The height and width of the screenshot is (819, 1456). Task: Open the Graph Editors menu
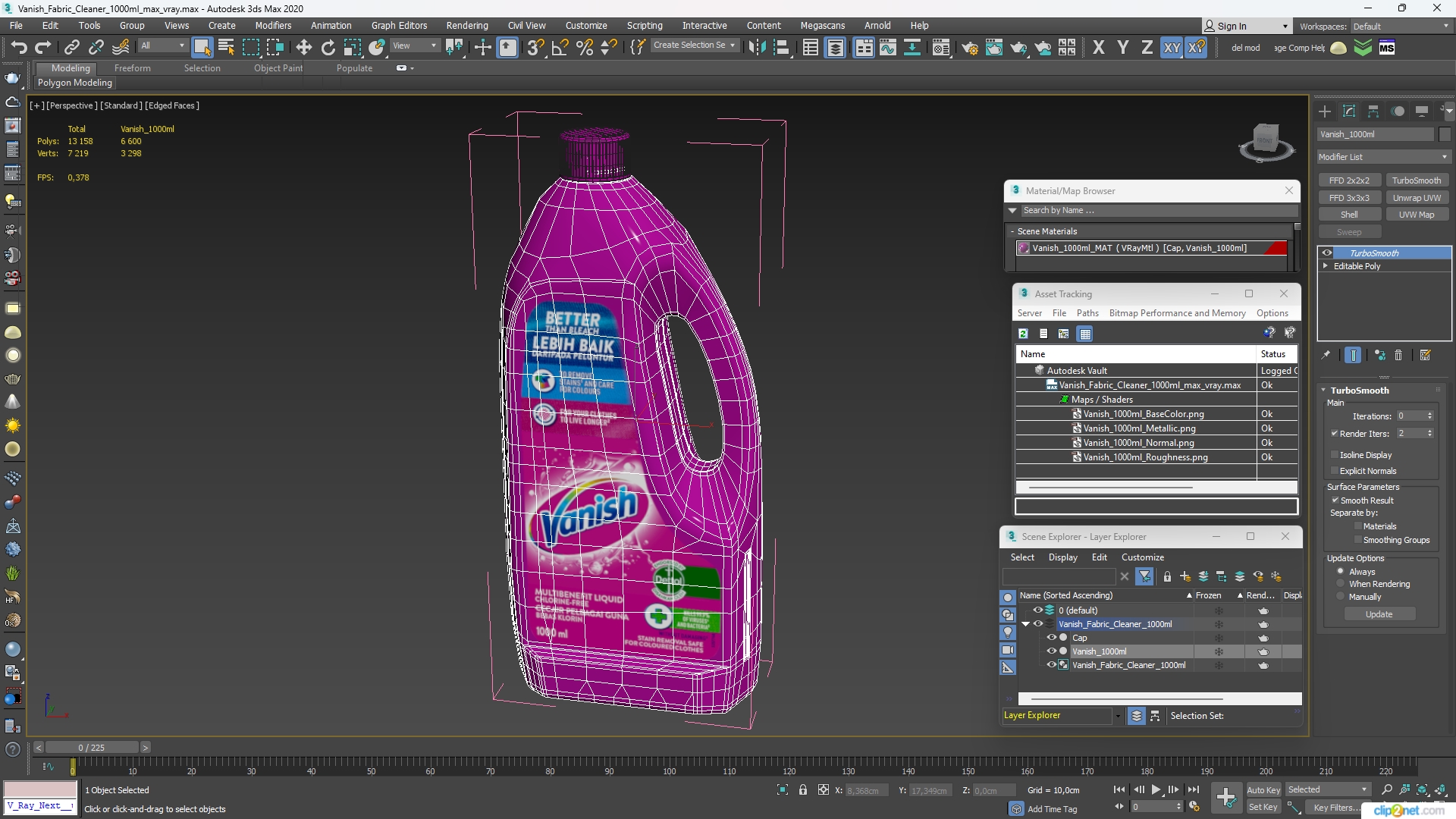(399, 26)
